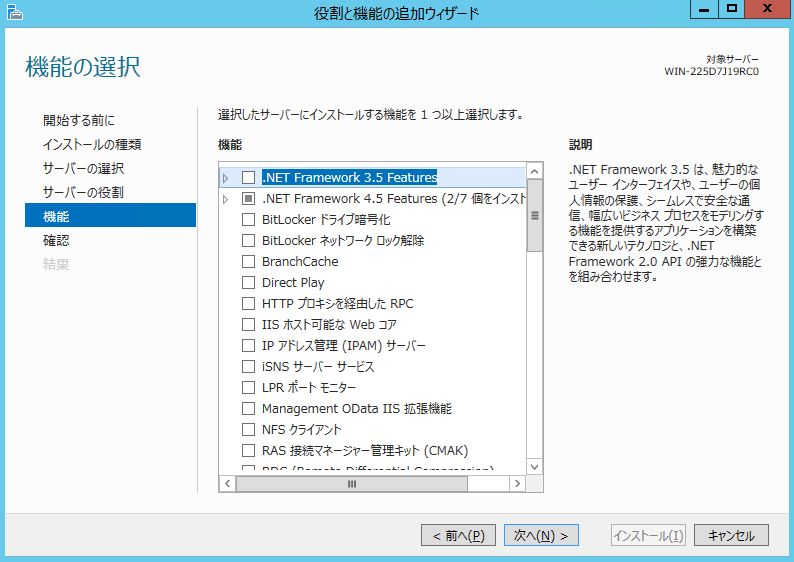794x562 pixels.
Task: Switch to サーバーの役割 step
Action: (83, 192)
